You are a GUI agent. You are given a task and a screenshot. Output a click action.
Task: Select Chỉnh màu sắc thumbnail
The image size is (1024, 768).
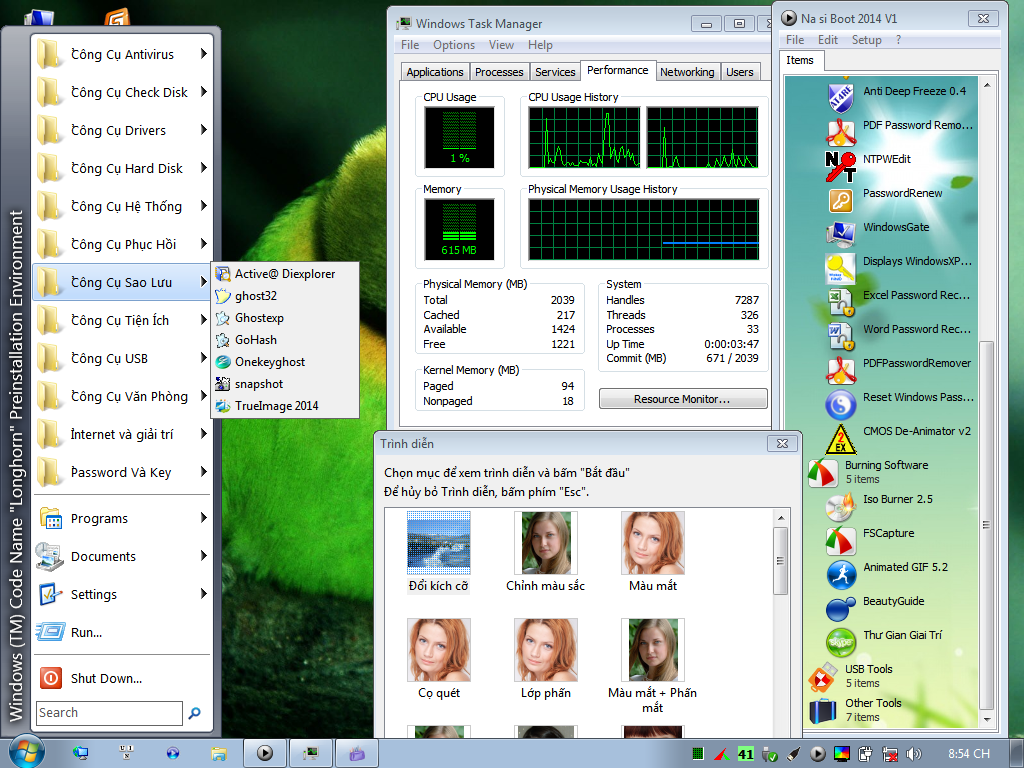[546, 543]
